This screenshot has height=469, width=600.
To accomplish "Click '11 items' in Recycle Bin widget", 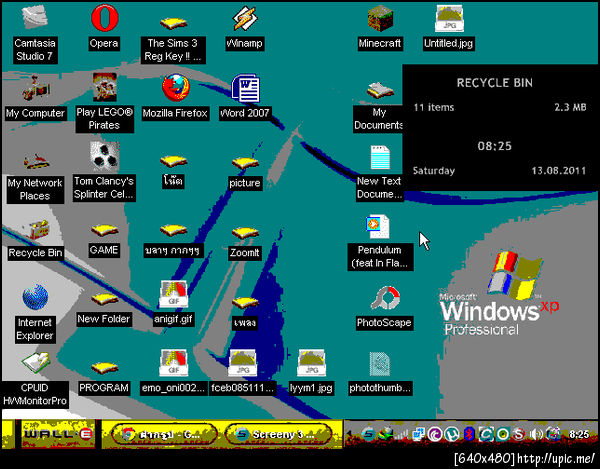I will click(x=434, y=107).
